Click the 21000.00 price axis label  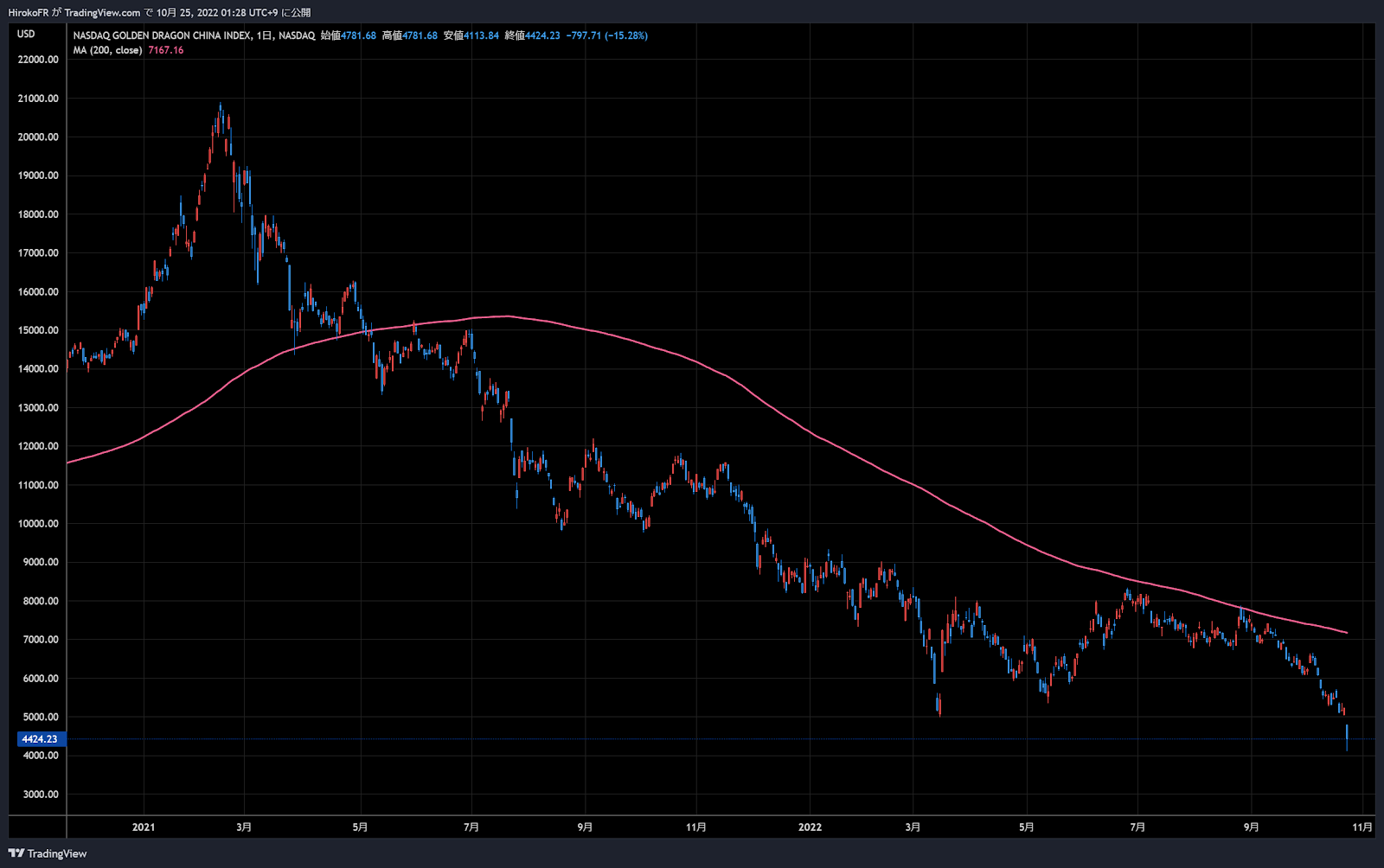38,99
